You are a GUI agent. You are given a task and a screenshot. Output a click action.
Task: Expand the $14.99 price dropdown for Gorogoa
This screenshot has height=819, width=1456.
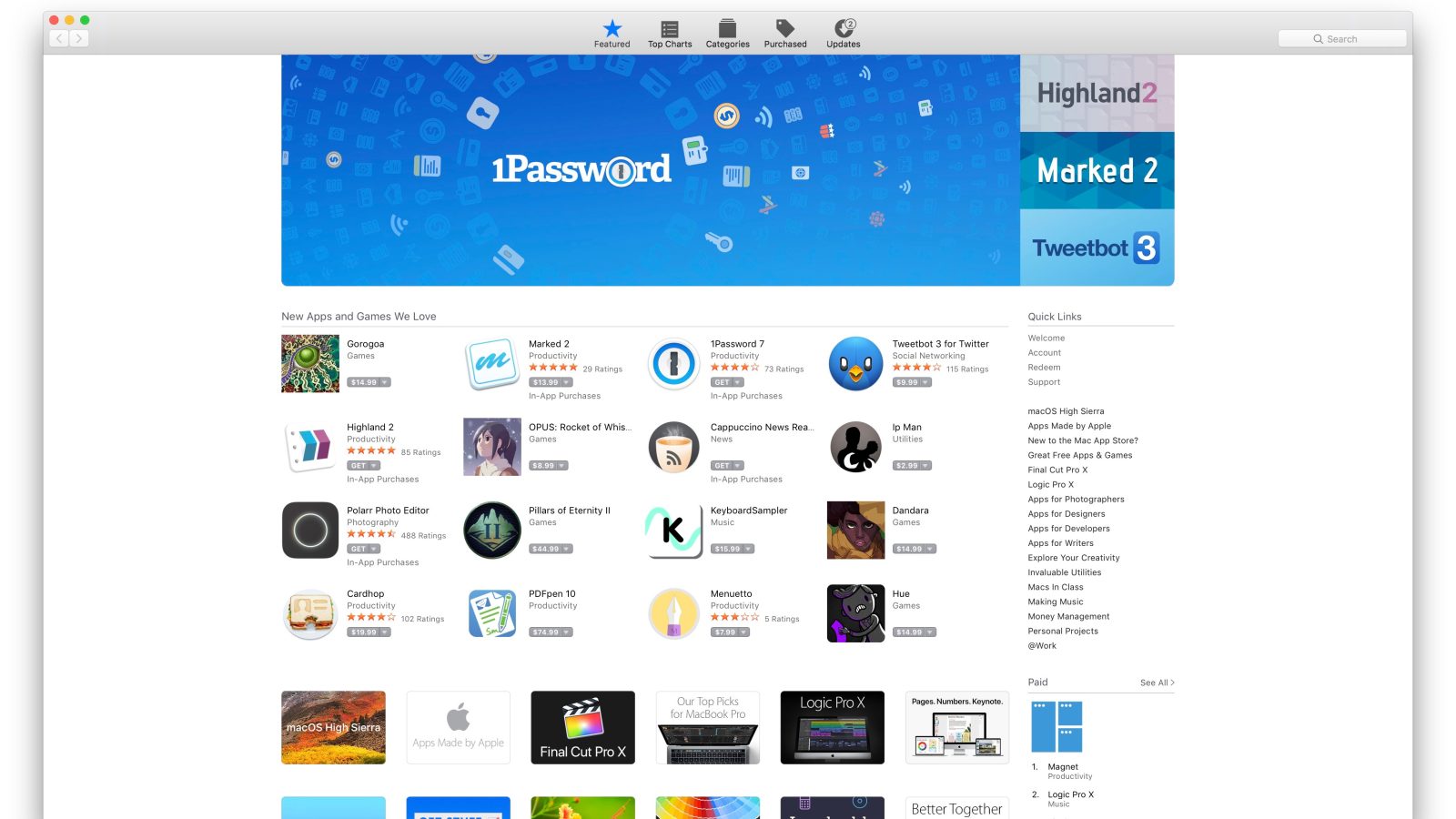tap(385, 382)
